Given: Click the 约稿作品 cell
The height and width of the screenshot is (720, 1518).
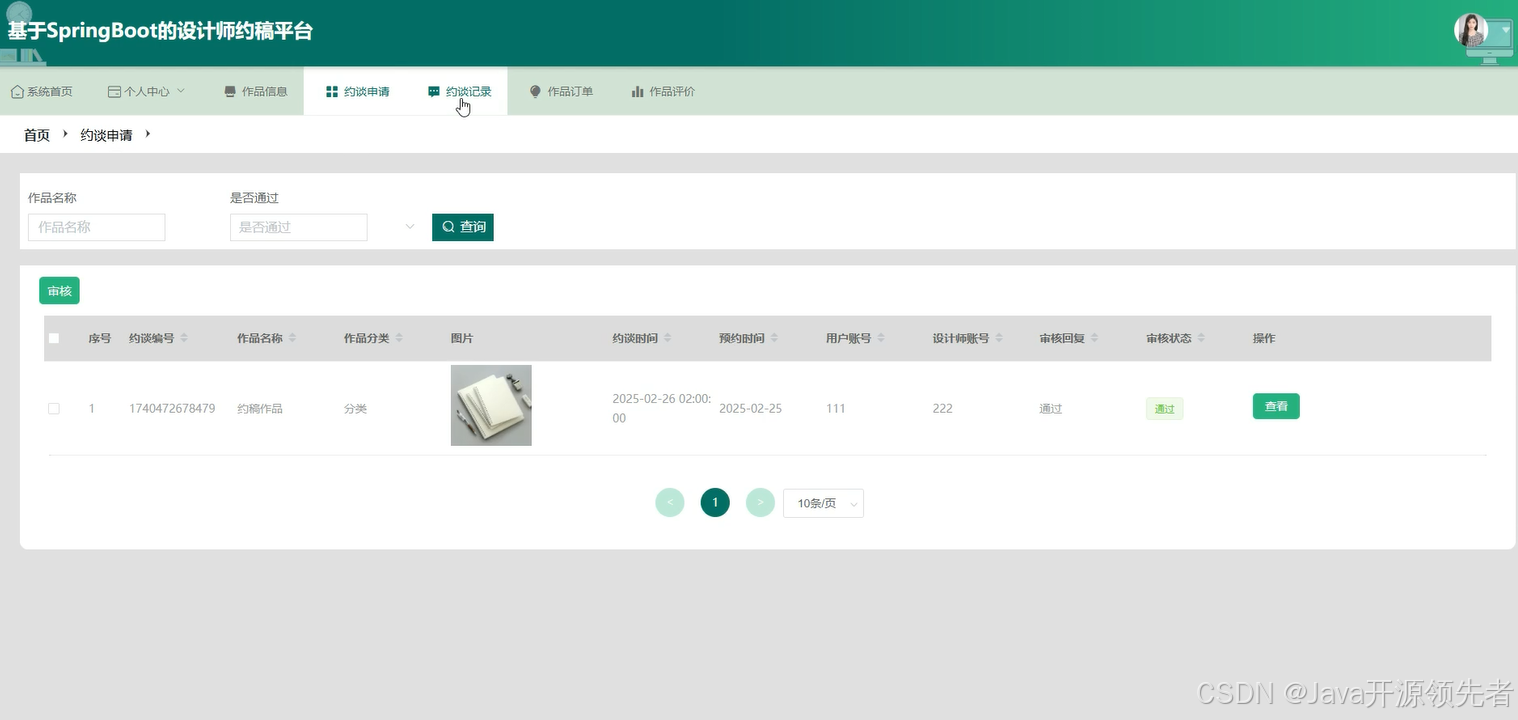Looking at the screenshot, I should pyautogui.click(x=260, y=408).
